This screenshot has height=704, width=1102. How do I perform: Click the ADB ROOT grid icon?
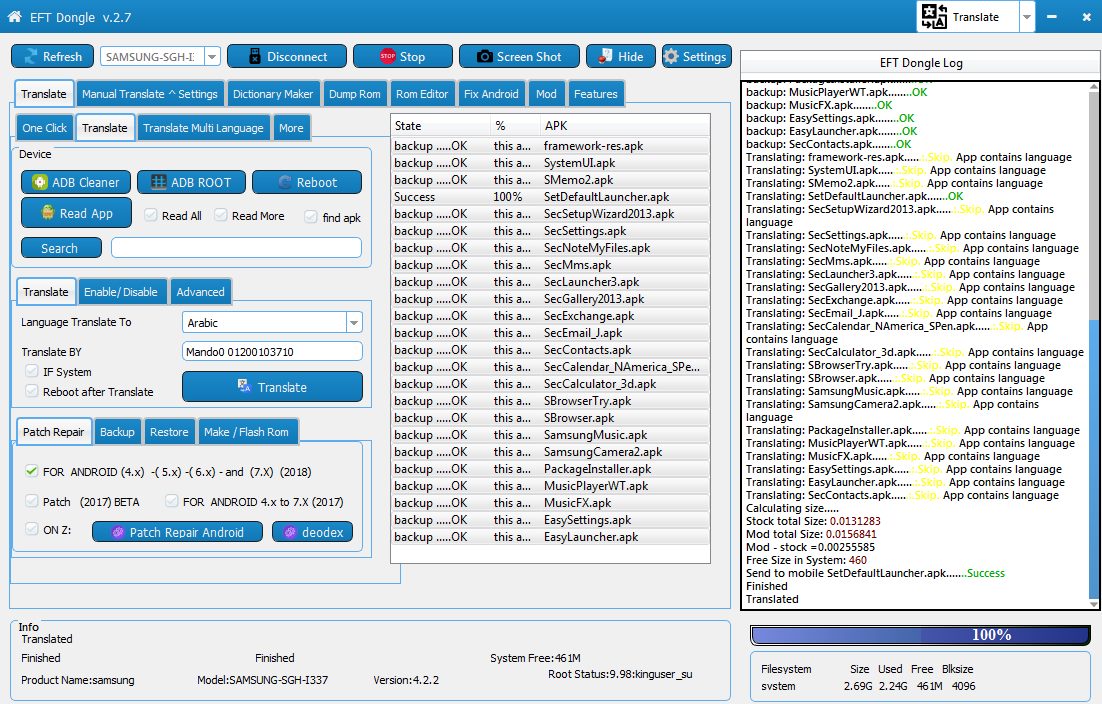[159, 182]
